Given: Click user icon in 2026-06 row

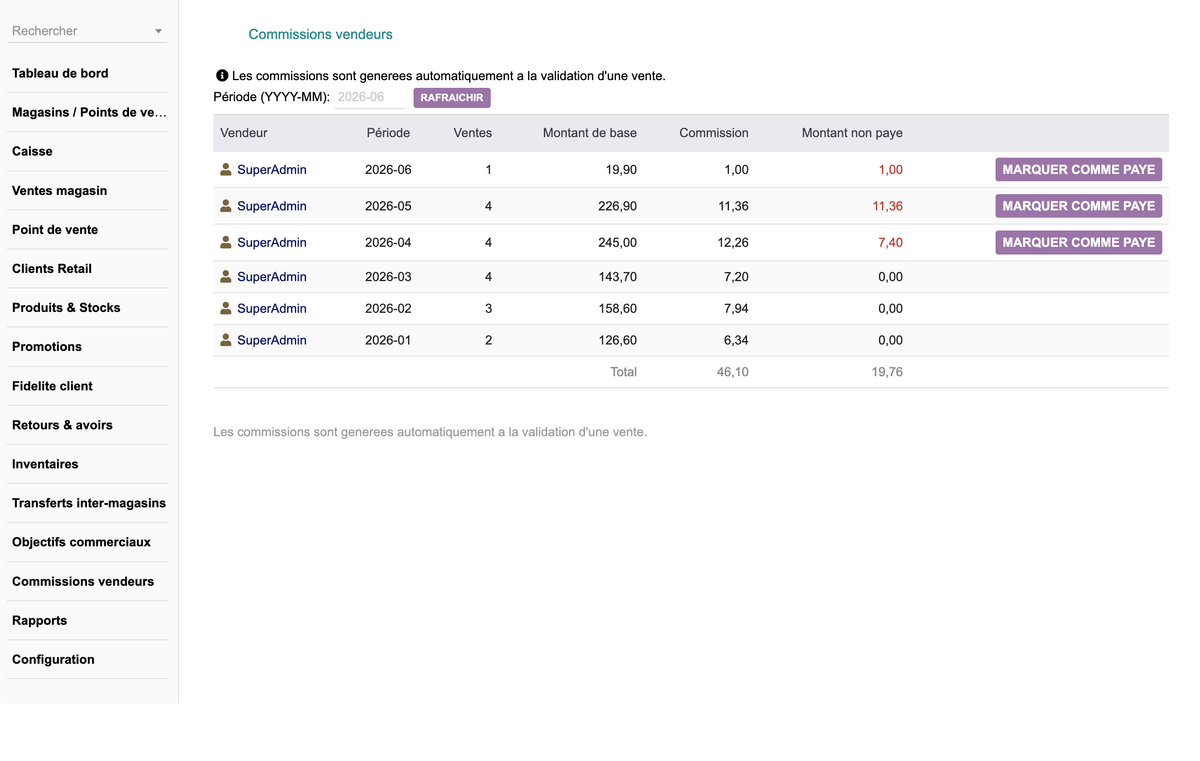Looking at the screenshot, I should point(226,170).
